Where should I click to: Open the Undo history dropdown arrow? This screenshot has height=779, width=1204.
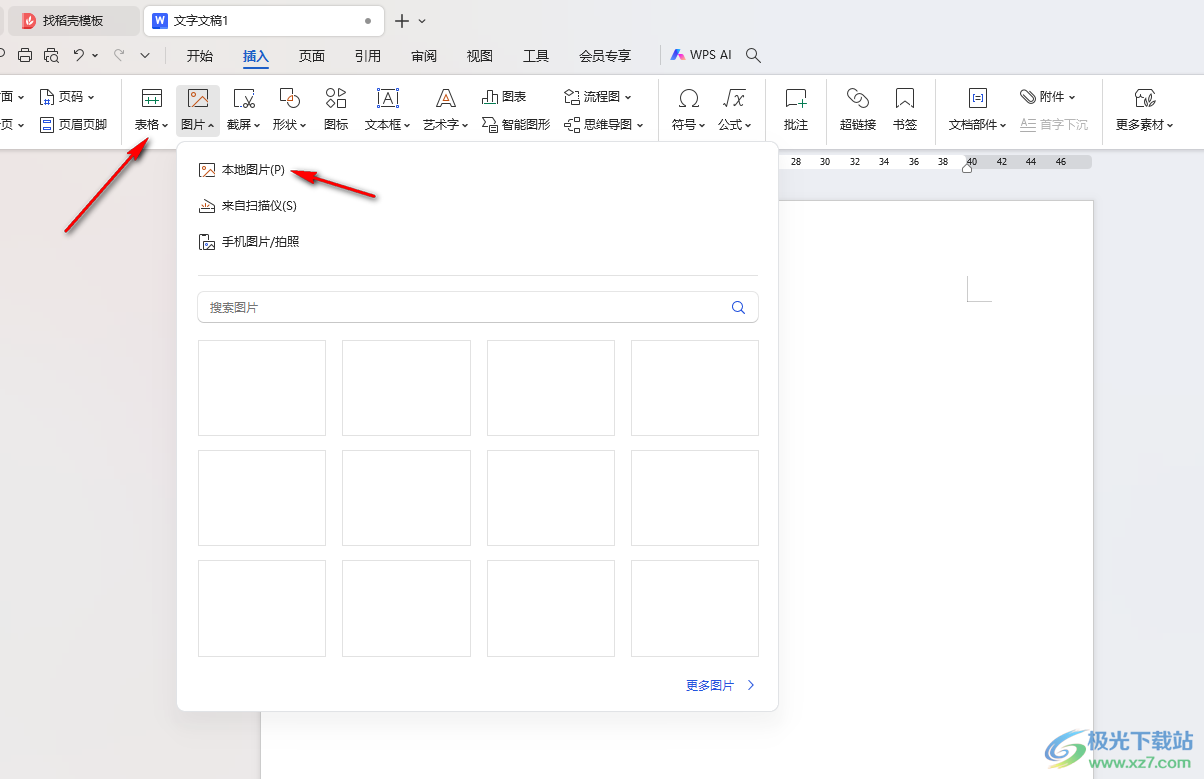tap(95, 55)
